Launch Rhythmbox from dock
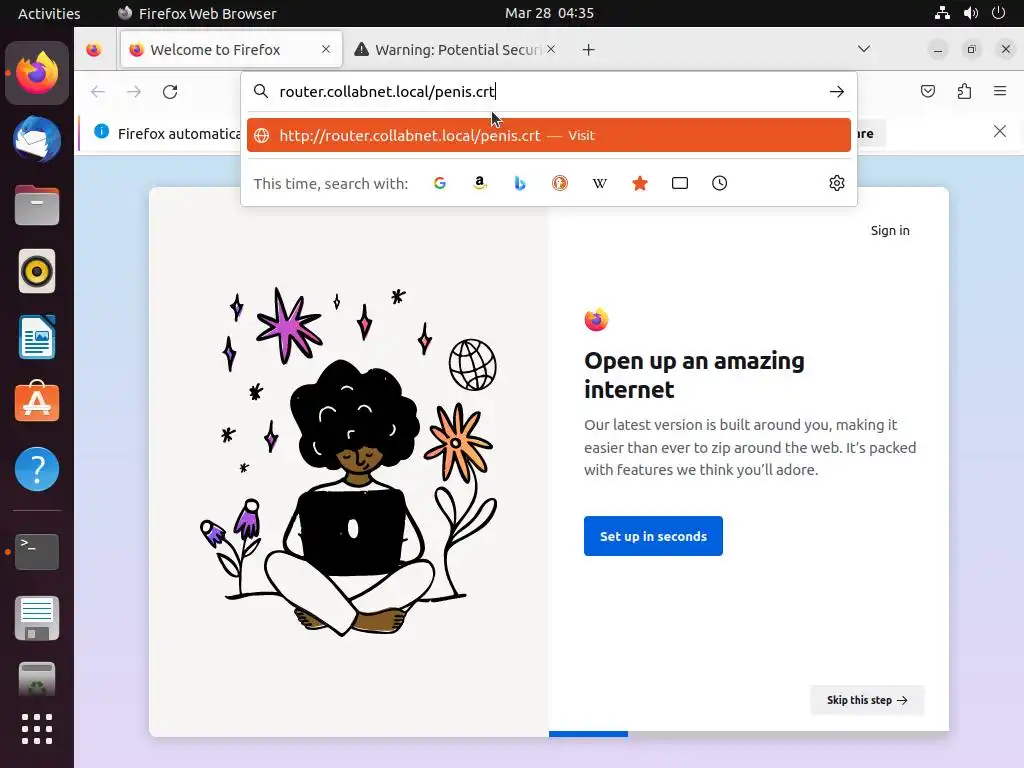 pos(37,271)
